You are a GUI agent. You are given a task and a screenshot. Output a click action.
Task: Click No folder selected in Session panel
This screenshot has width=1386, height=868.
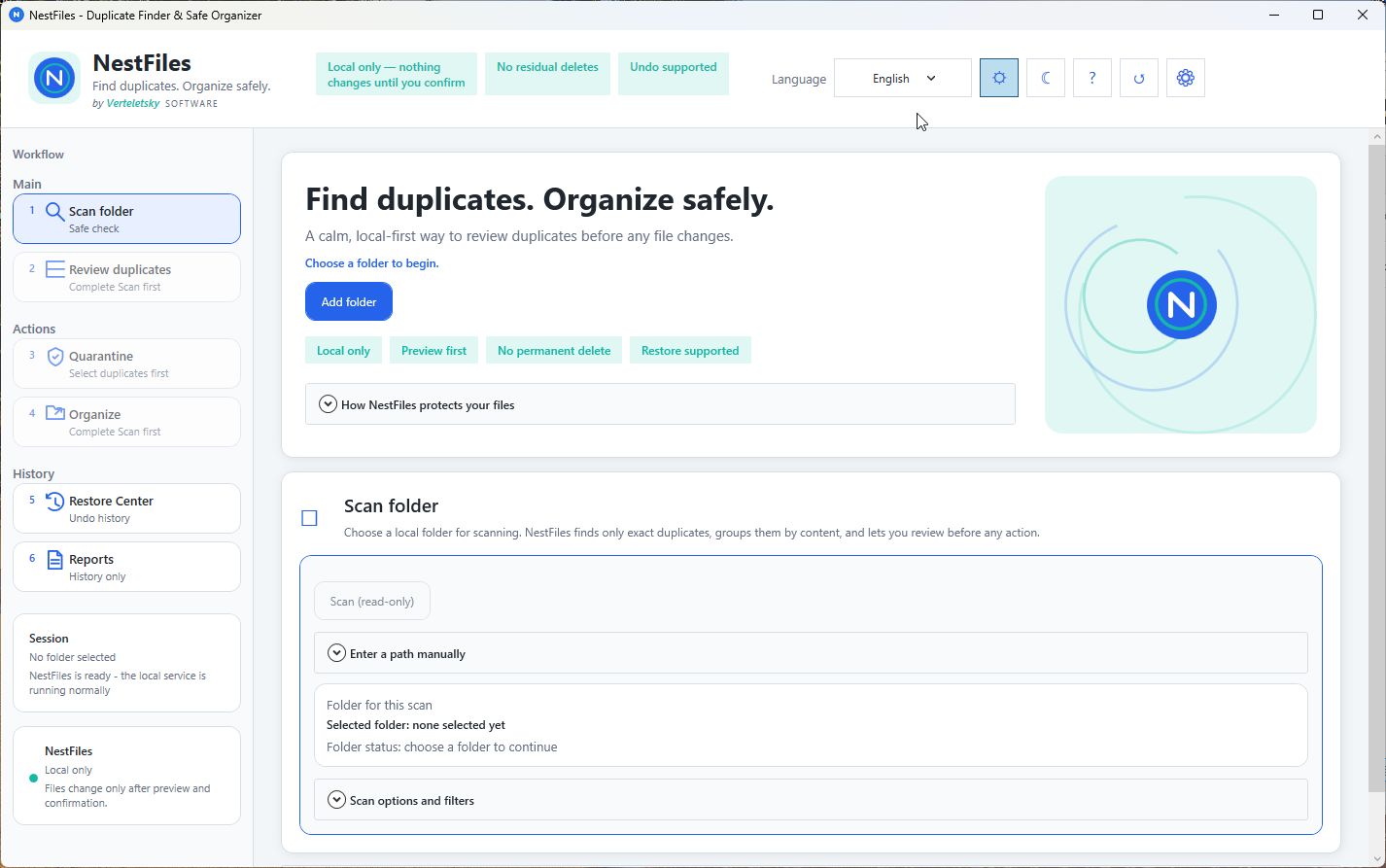72,657
